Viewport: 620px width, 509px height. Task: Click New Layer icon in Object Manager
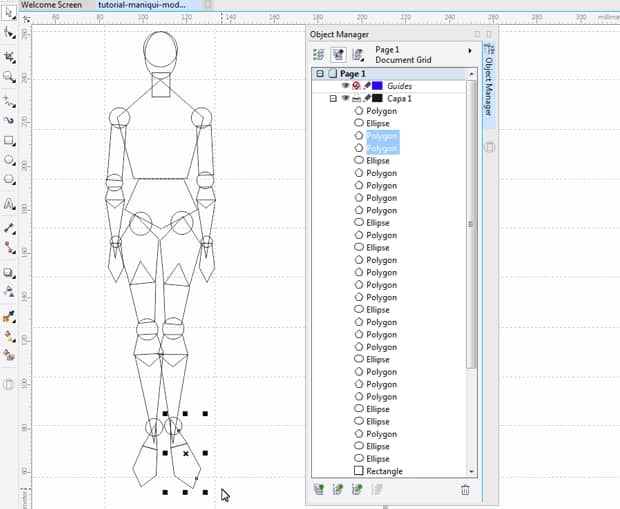(x=319, y=490)
